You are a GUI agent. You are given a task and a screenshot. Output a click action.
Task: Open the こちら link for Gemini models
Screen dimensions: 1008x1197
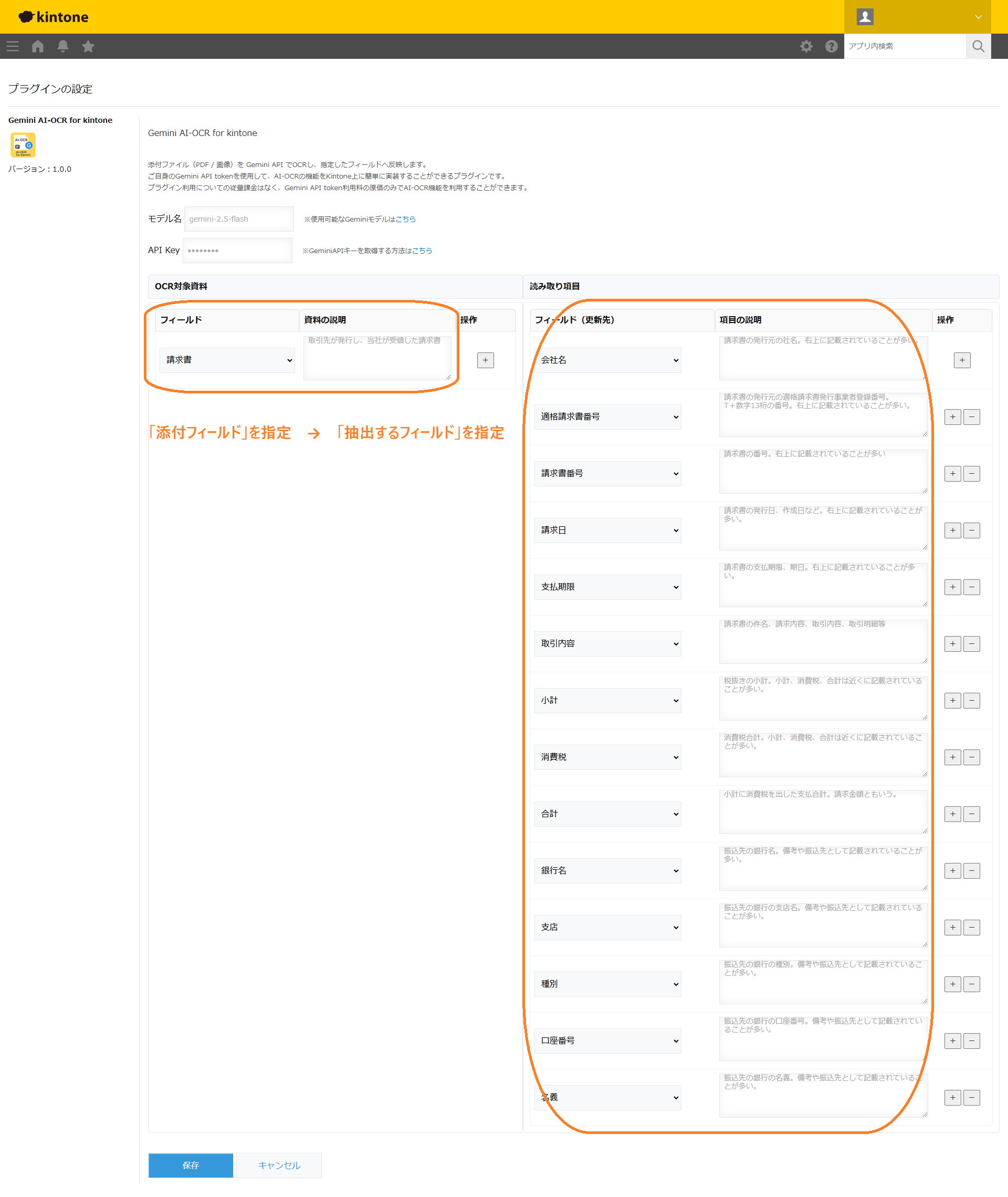(x=405, y=219)
